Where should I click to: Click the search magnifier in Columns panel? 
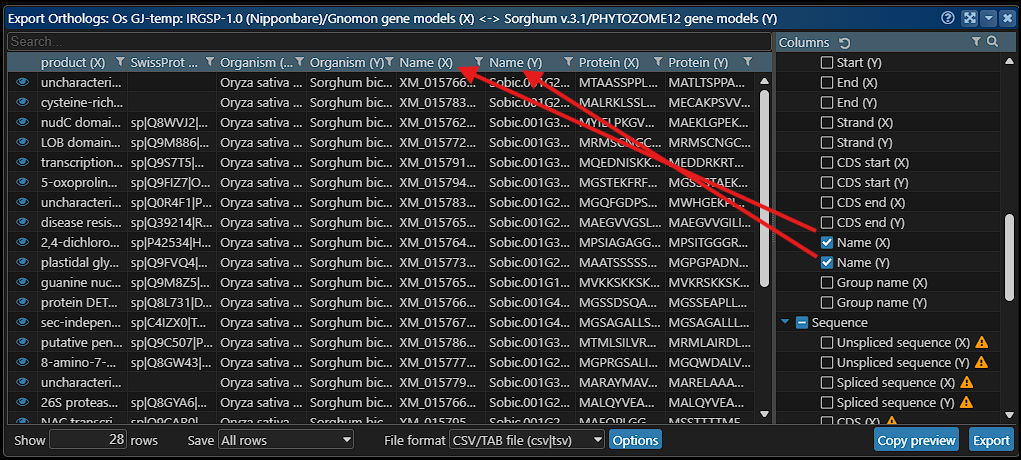pyautogui.click(x=992, y=42)
